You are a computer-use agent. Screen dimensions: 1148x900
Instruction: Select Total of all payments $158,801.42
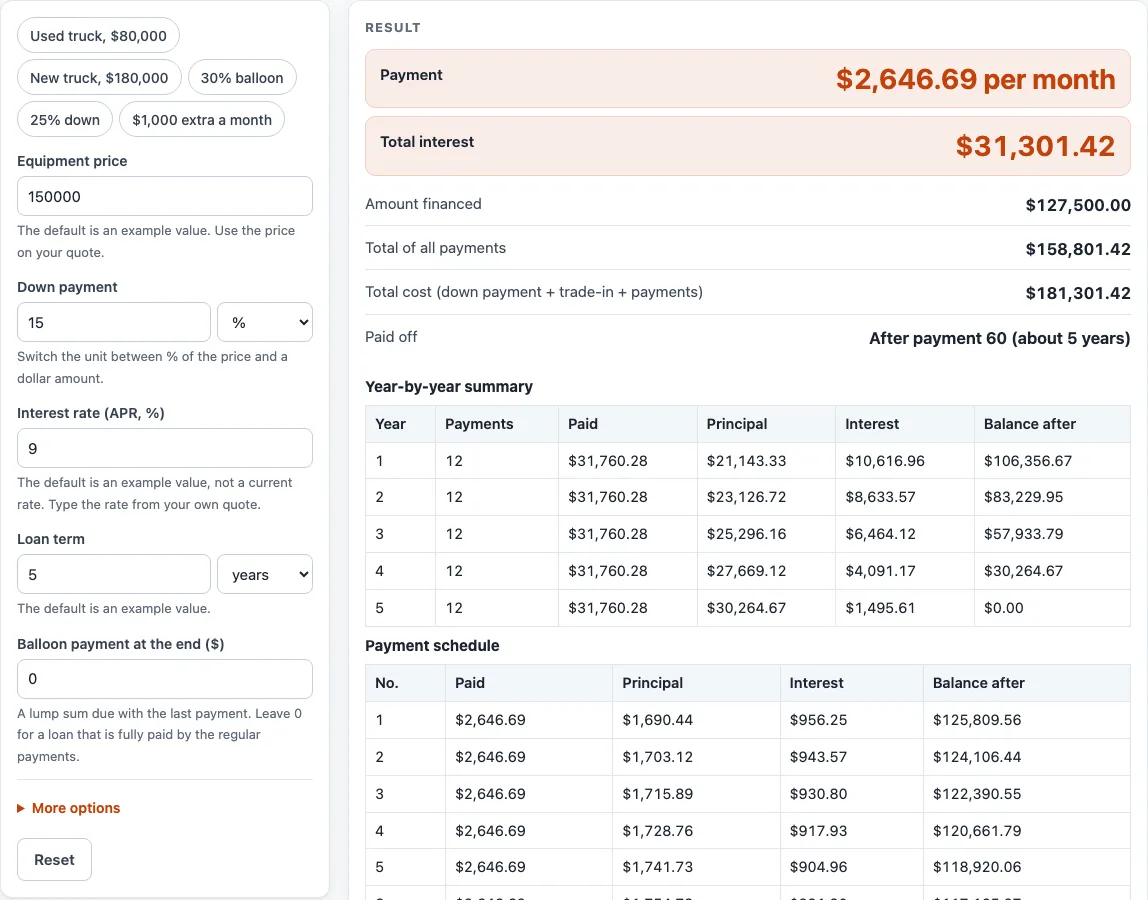click(x=1078, y=249)
